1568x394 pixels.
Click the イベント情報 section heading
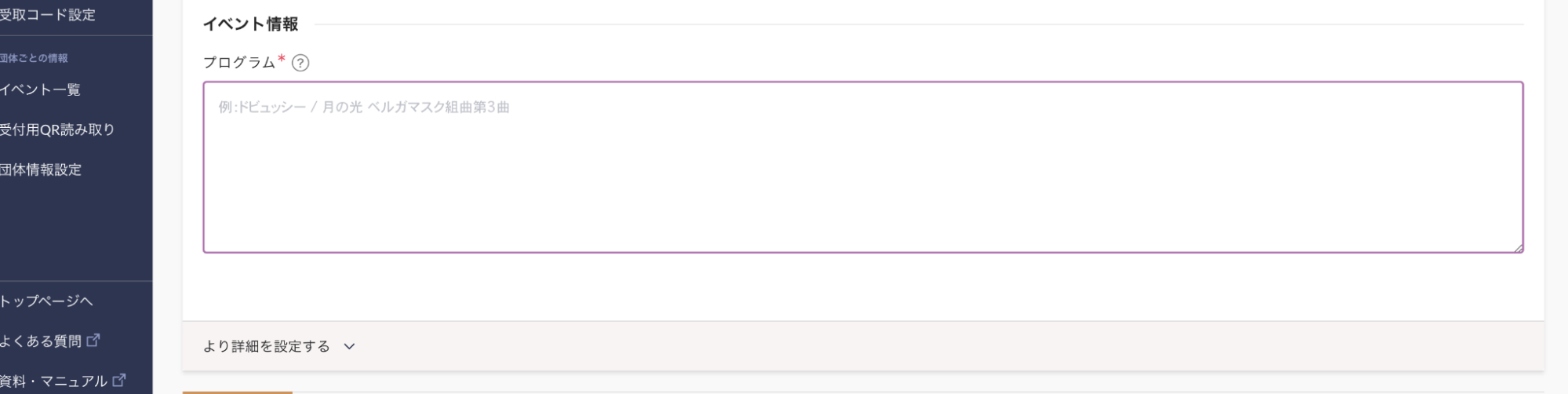(251, 24)
